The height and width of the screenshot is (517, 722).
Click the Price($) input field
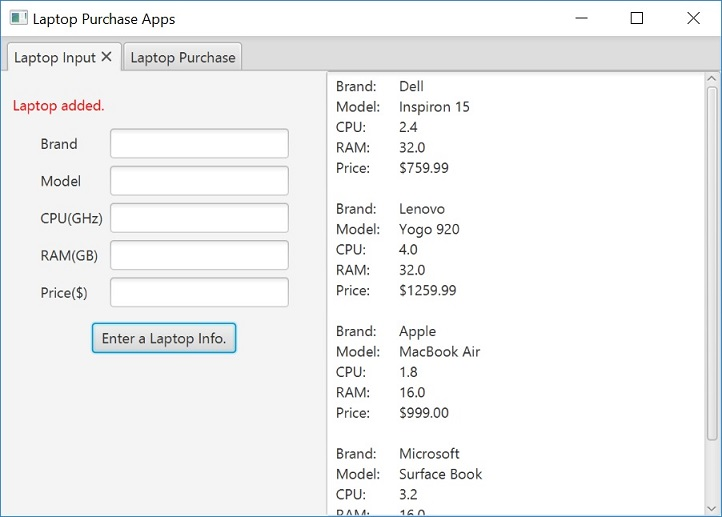199,292
